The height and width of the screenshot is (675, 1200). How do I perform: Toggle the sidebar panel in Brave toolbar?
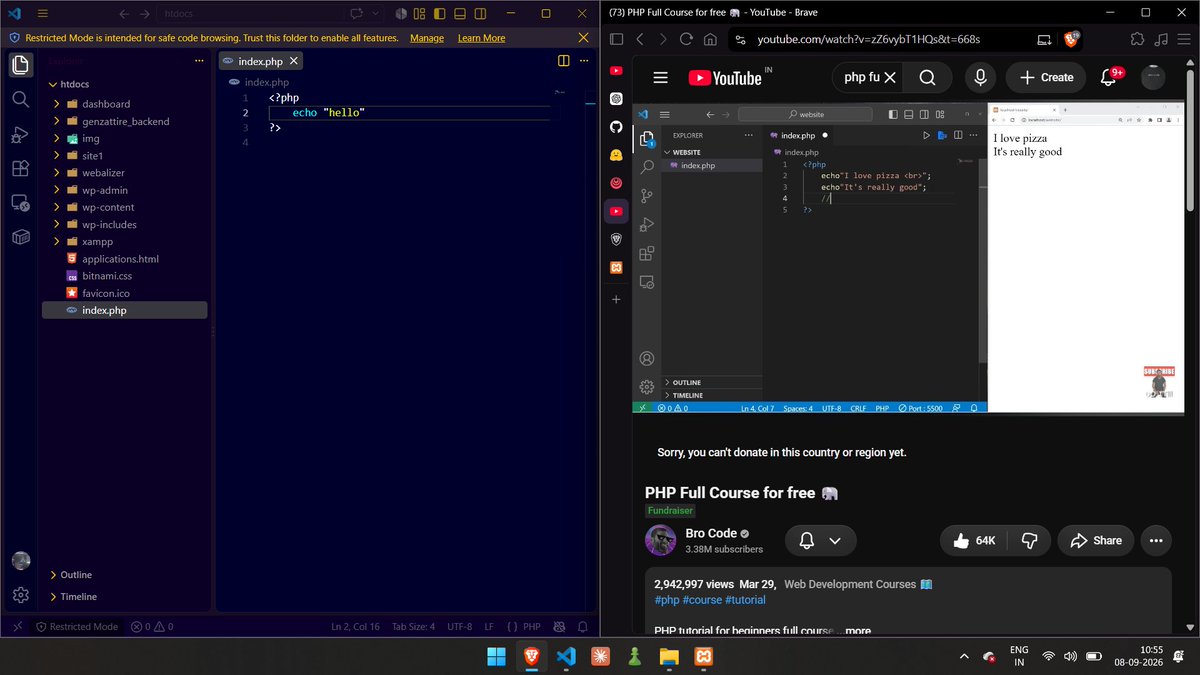pyautogui.click(x=616, y=39)
